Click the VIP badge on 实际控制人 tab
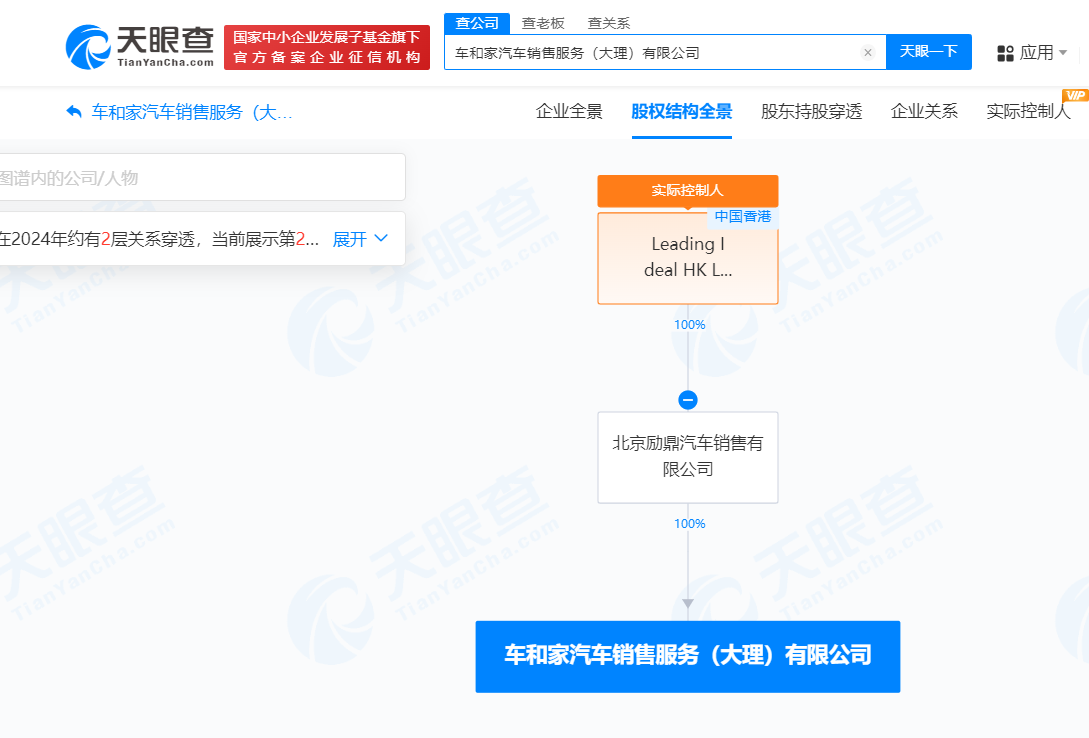 pos(1075,96)
